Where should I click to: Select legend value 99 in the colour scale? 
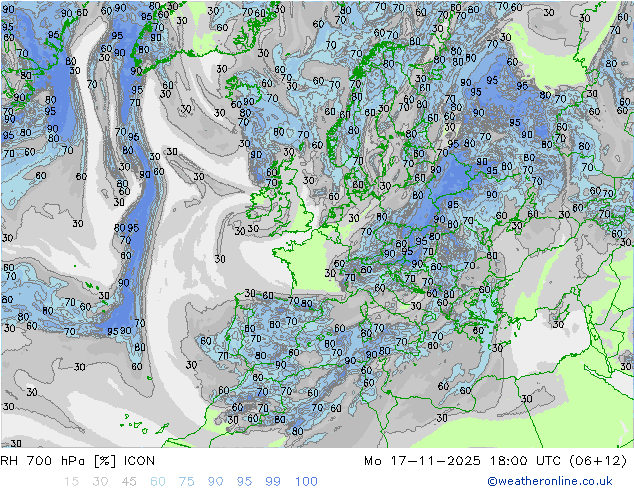273,482
